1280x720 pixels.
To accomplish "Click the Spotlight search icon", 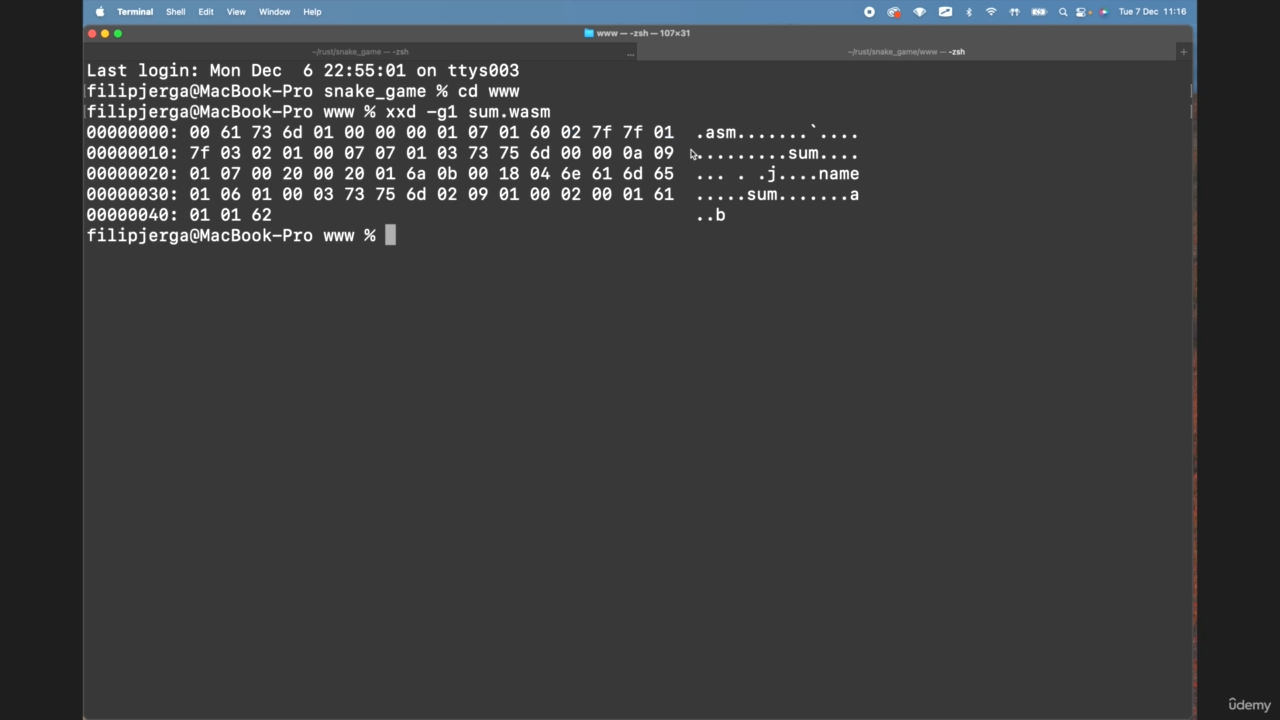I will [x=1063, y=12].
